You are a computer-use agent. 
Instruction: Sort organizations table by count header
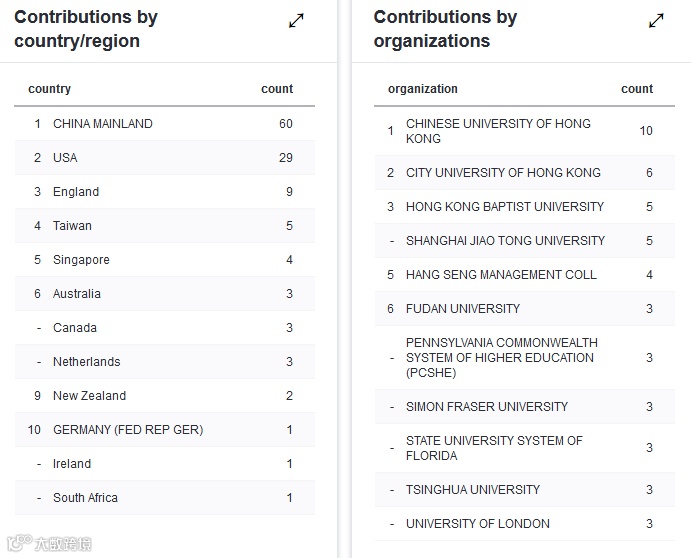point(637,89)
